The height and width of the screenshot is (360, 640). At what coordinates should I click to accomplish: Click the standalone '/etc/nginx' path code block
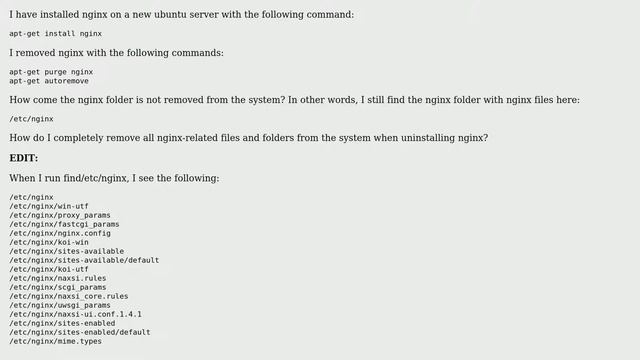[x=31, y=119]
